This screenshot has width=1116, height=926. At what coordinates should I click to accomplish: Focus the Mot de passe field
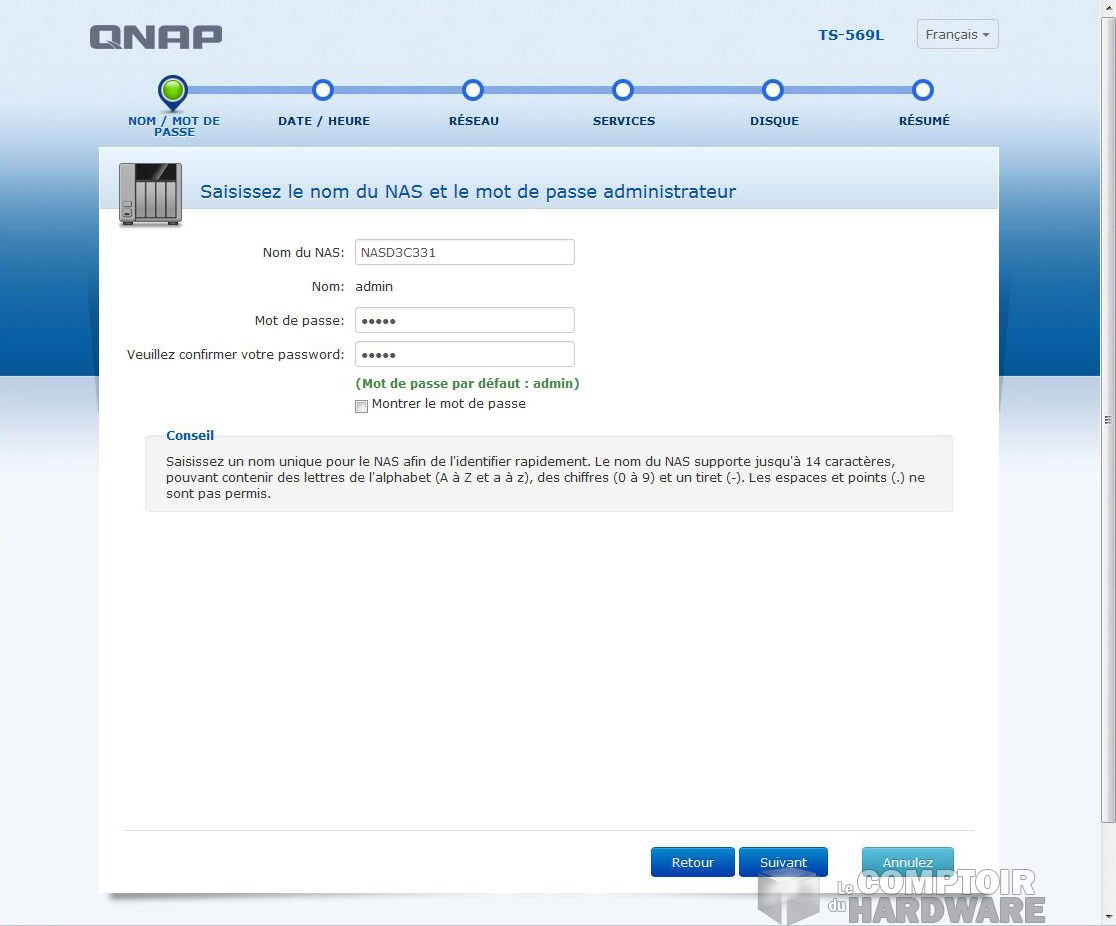pyautogui.click(x=465, y=320)
